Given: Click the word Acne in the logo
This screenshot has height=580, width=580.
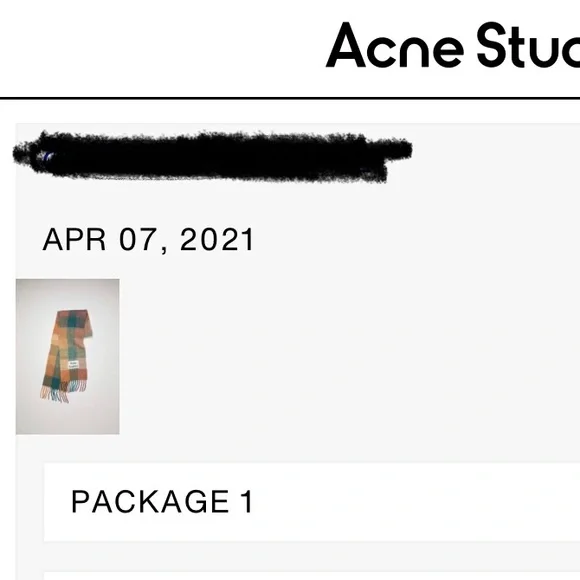Looking at the screenshot, I should pyautogui.click(x=395, y=45).
